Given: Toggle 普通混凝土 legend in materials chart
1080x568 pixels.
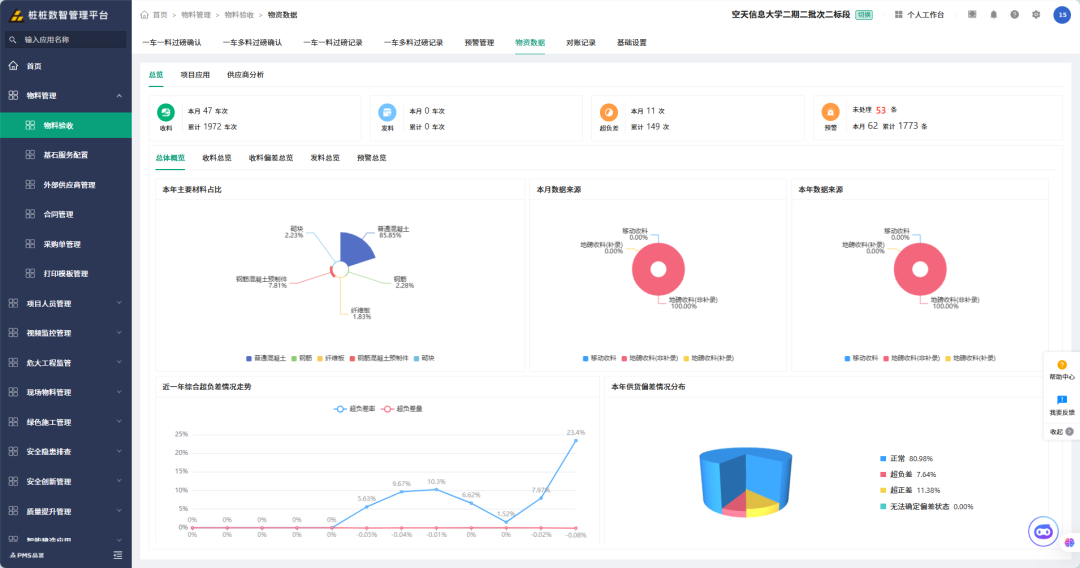Looking at the screenshot, I should [x=266, y=358].
